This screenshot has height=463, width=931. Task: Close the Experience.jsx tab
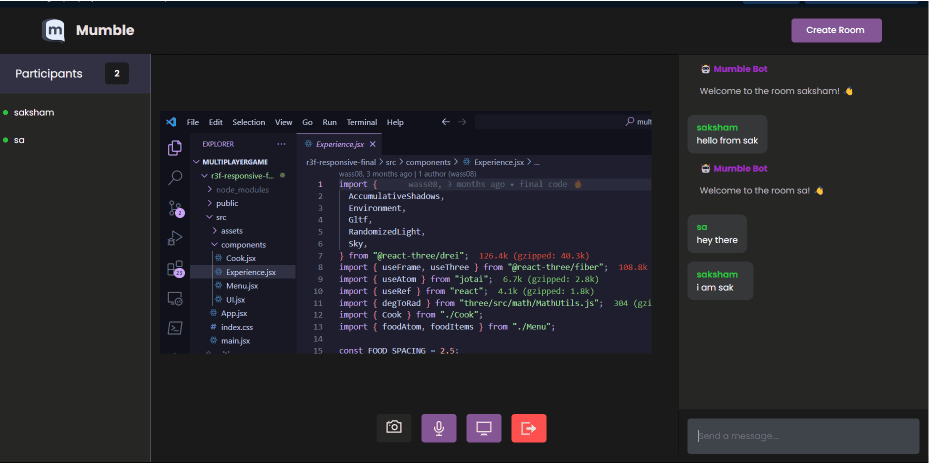[x=373, y=144]
